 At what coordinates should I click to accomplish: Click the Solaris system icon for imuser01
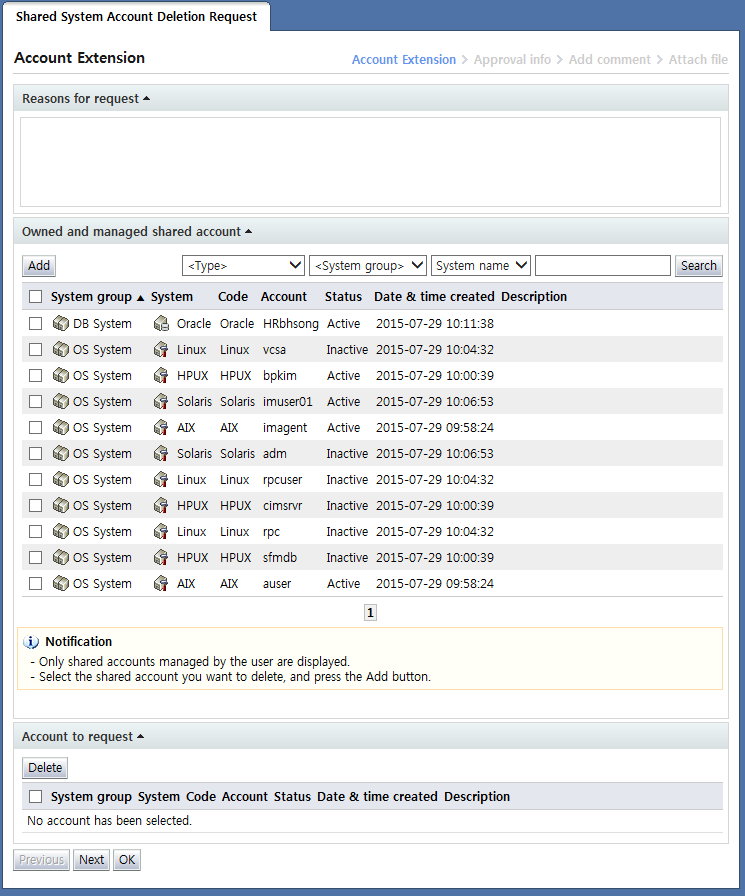point(161,402)
